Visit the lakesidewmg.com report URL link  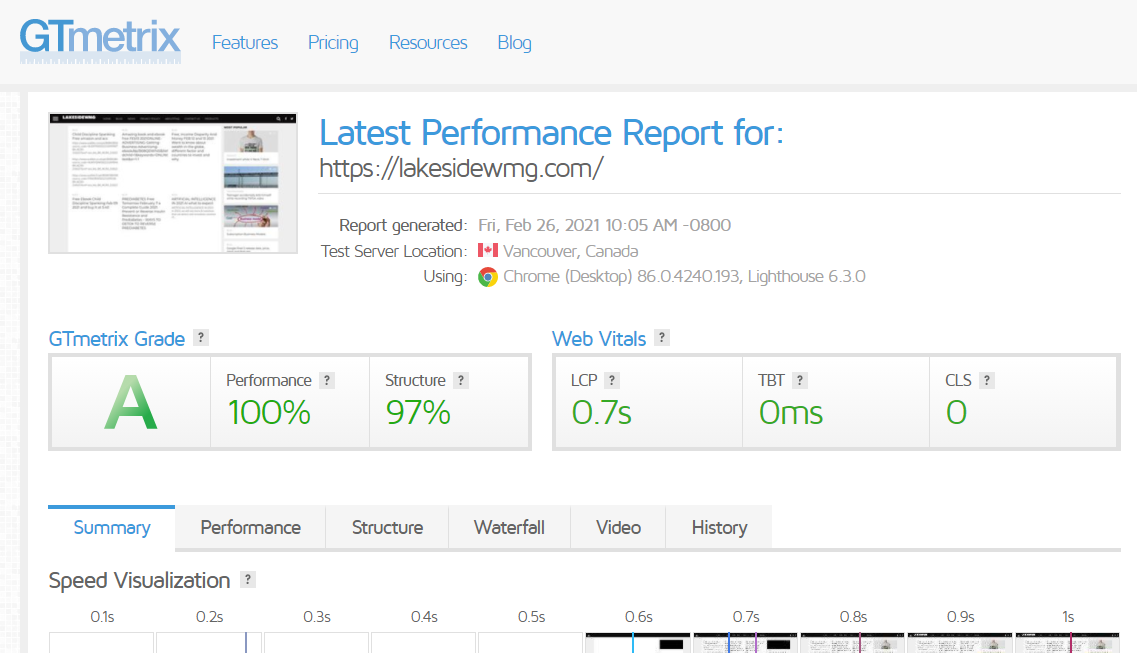pos(461,168)
